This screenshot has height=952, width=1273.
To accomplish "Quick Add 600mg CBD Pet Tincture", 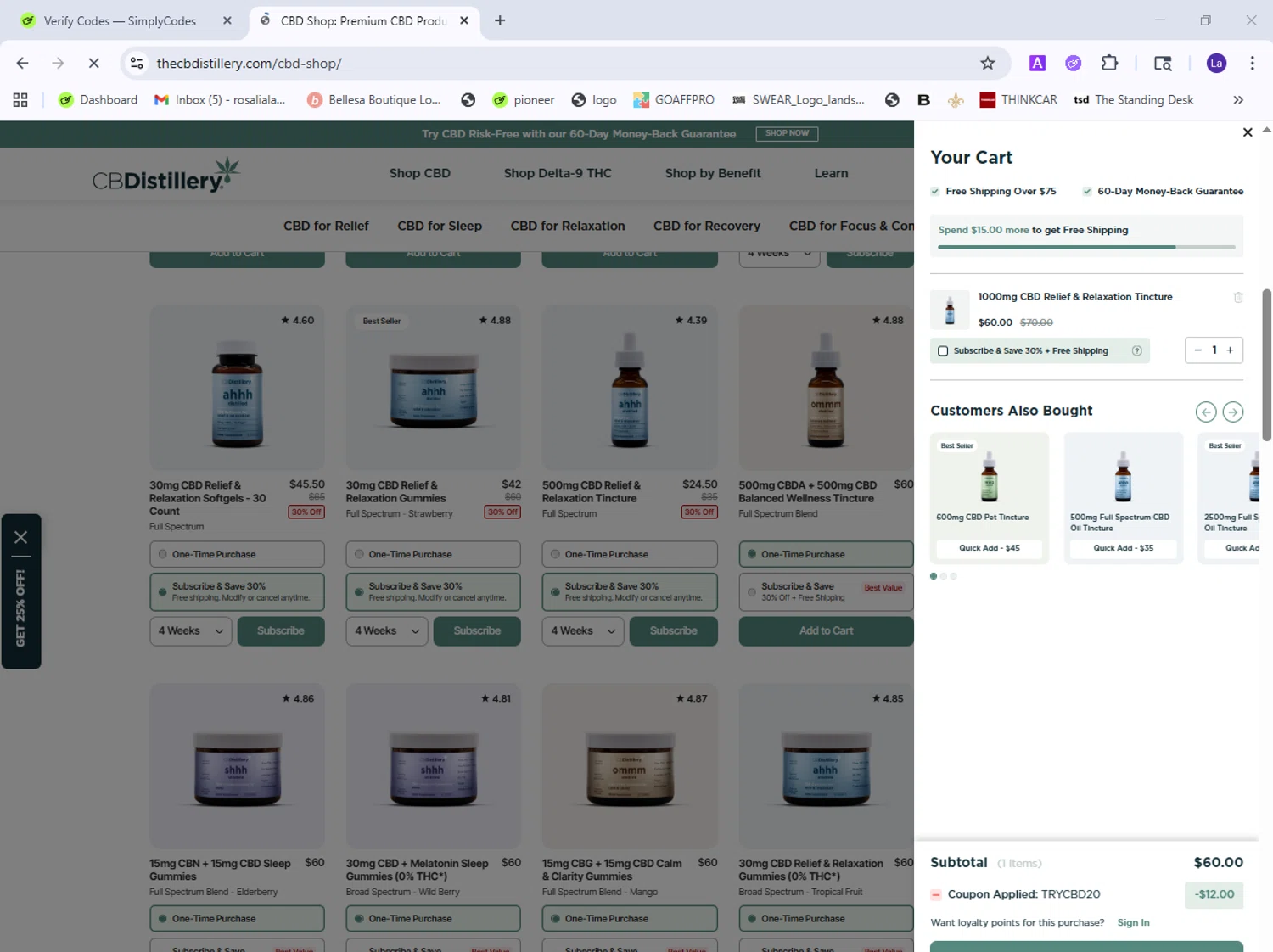I will coord(990,548).
